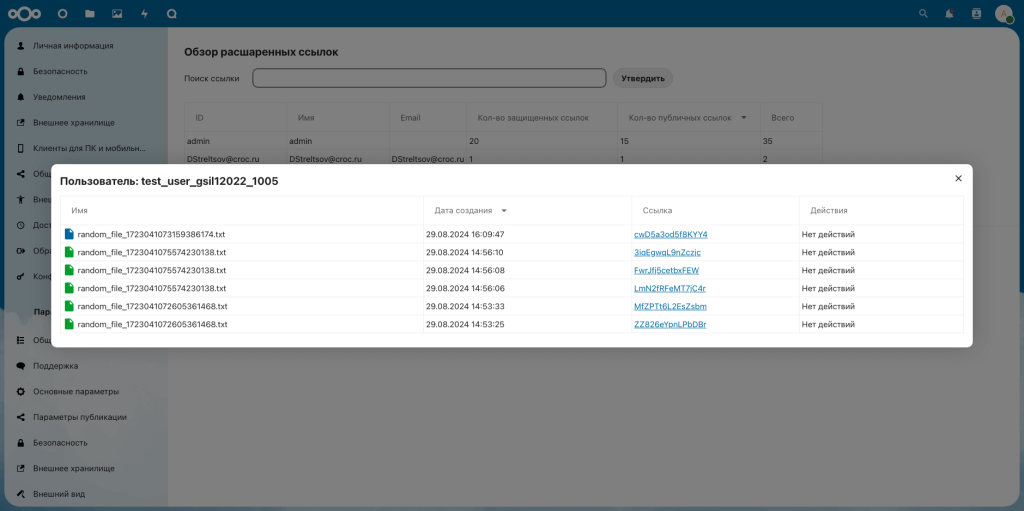Close the user links dialog
The image size is (1024, 511).
958,178
